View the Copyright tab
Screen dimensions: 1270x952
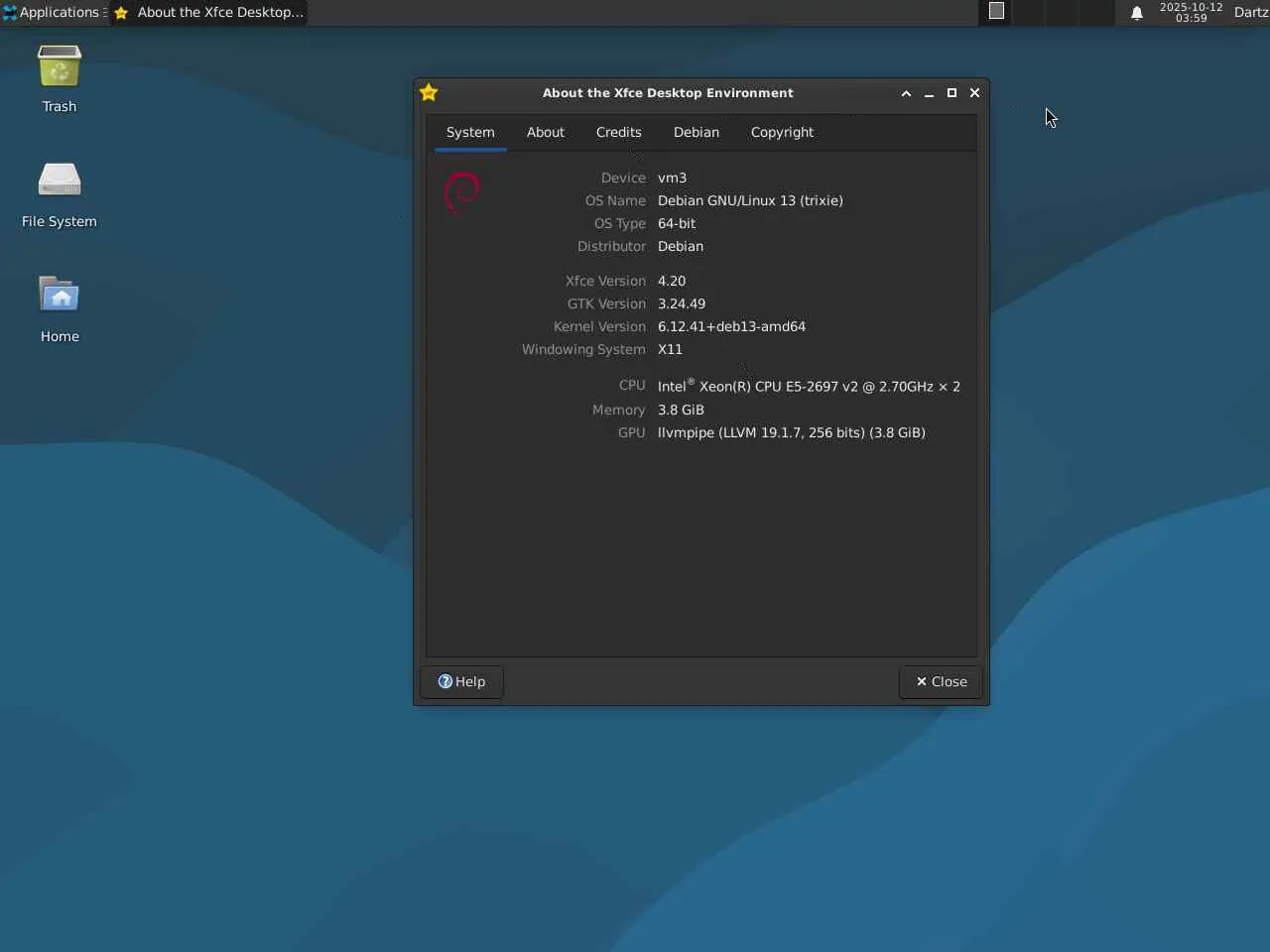(x=782, y=132)
